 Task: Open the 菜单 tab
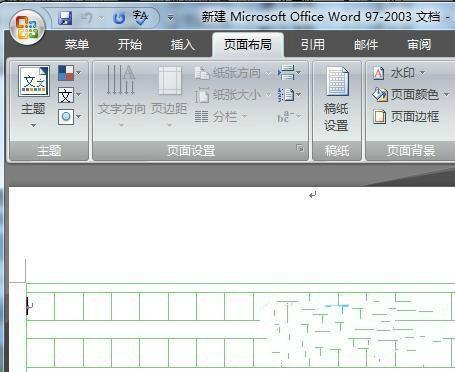click(77, 45)
